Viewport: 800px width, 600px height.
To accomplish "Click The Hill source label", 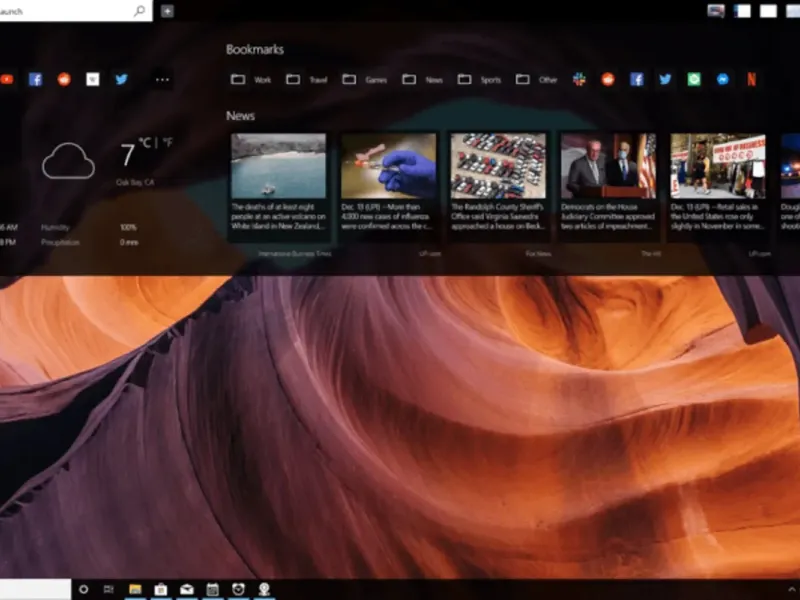I will (651, 254).
